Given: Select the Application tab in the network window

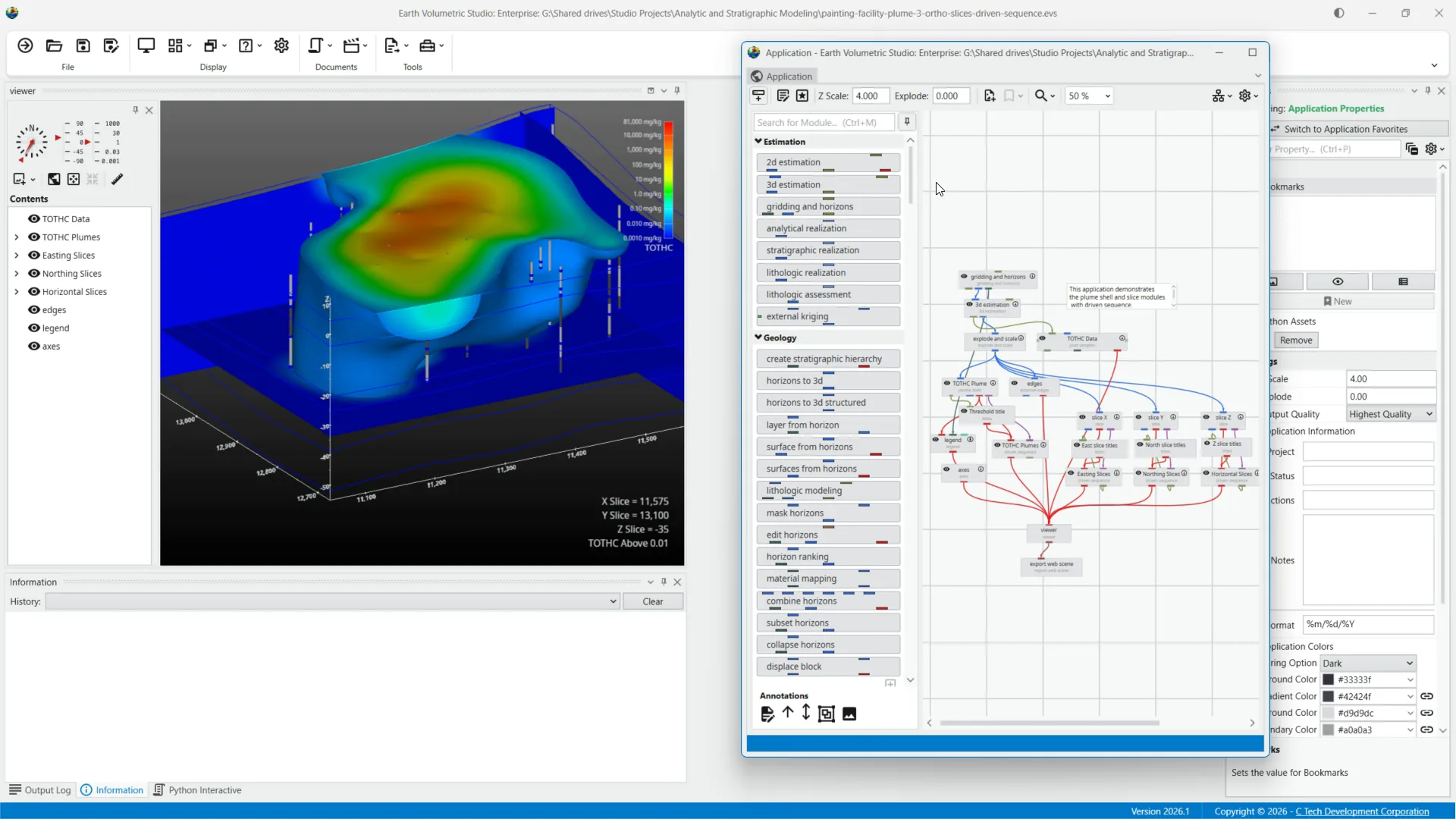Looking at the screenshot, I should coord(781,76).
